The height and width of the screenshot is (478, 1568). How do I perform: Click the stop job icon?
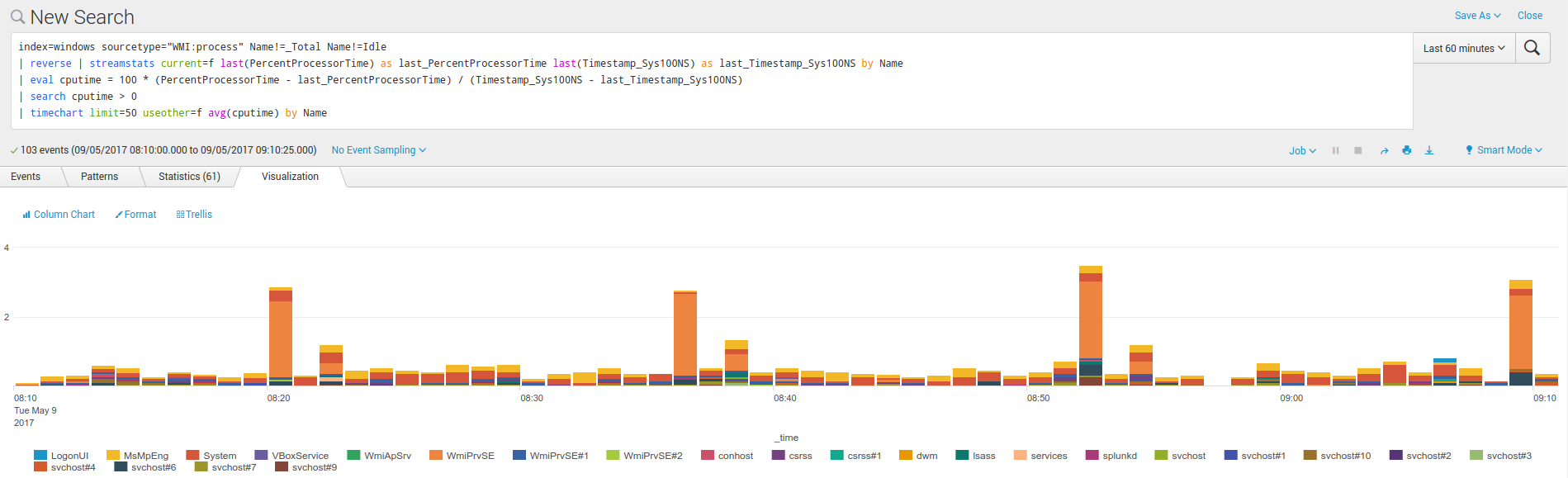1357,150
